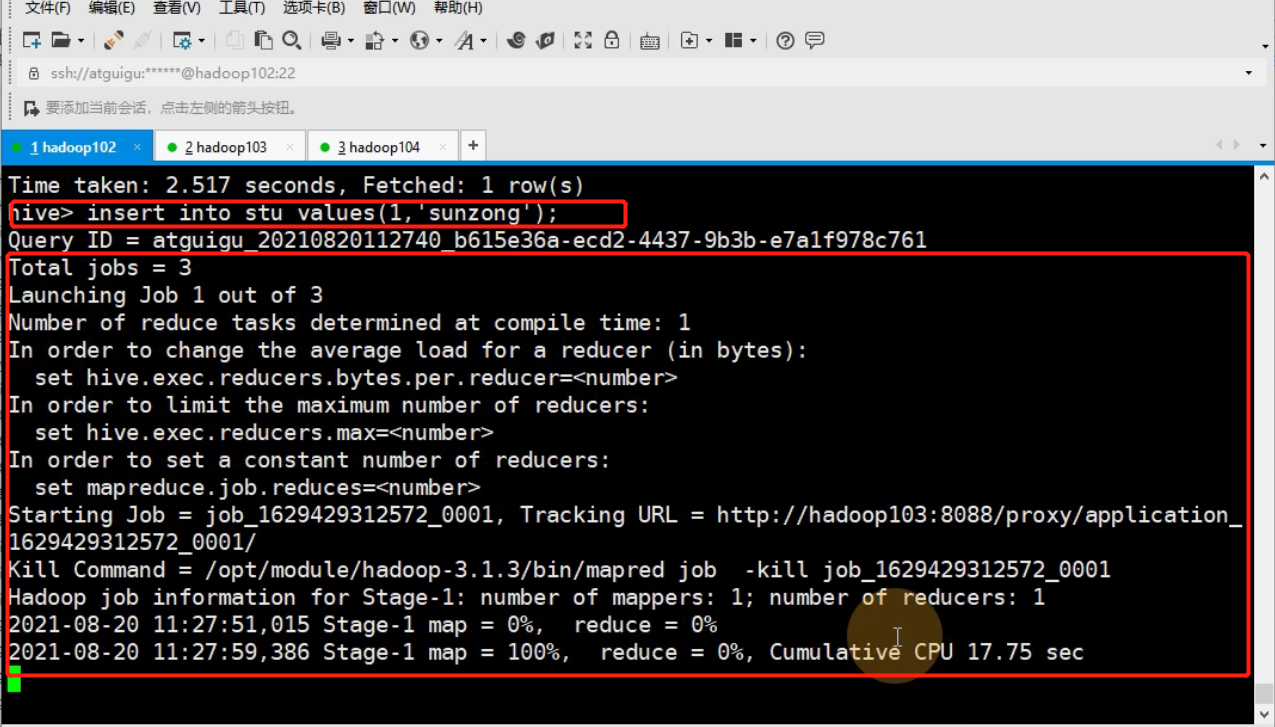Screen dimensions: 1275x727
Task: Expand the globe encoding dropdown arrow
Action: [439, 41]
